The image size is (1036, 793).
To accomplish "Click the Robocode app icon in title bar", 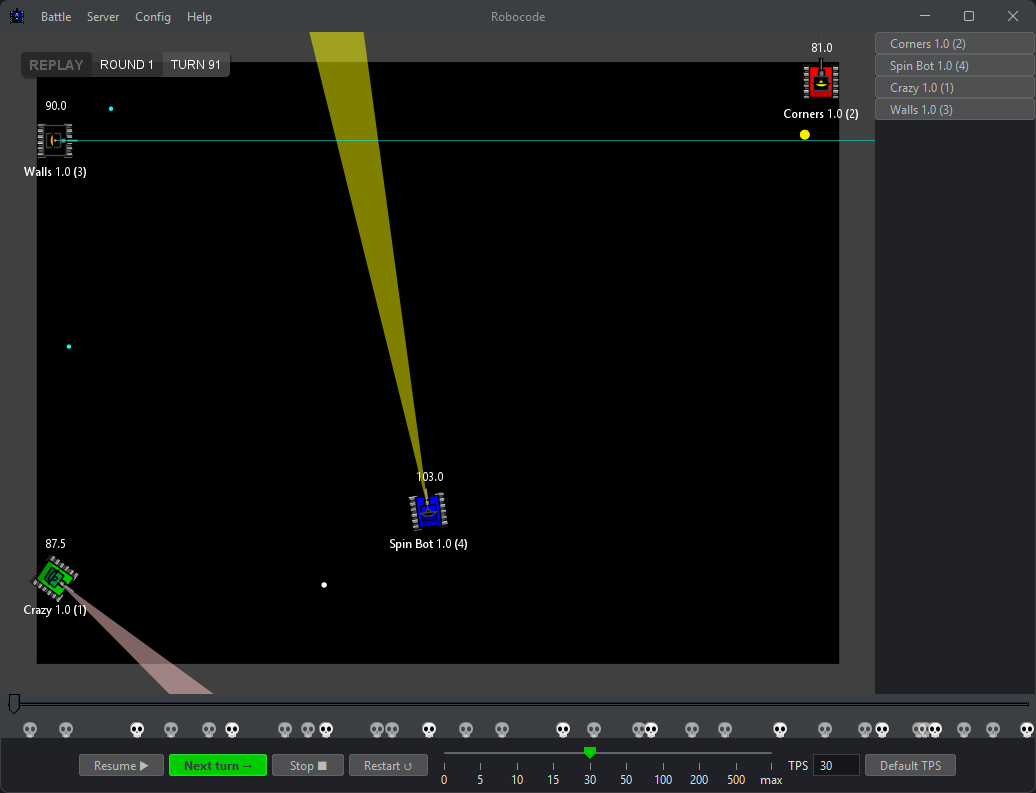I will pyautogui.click(x=17, y=17).
